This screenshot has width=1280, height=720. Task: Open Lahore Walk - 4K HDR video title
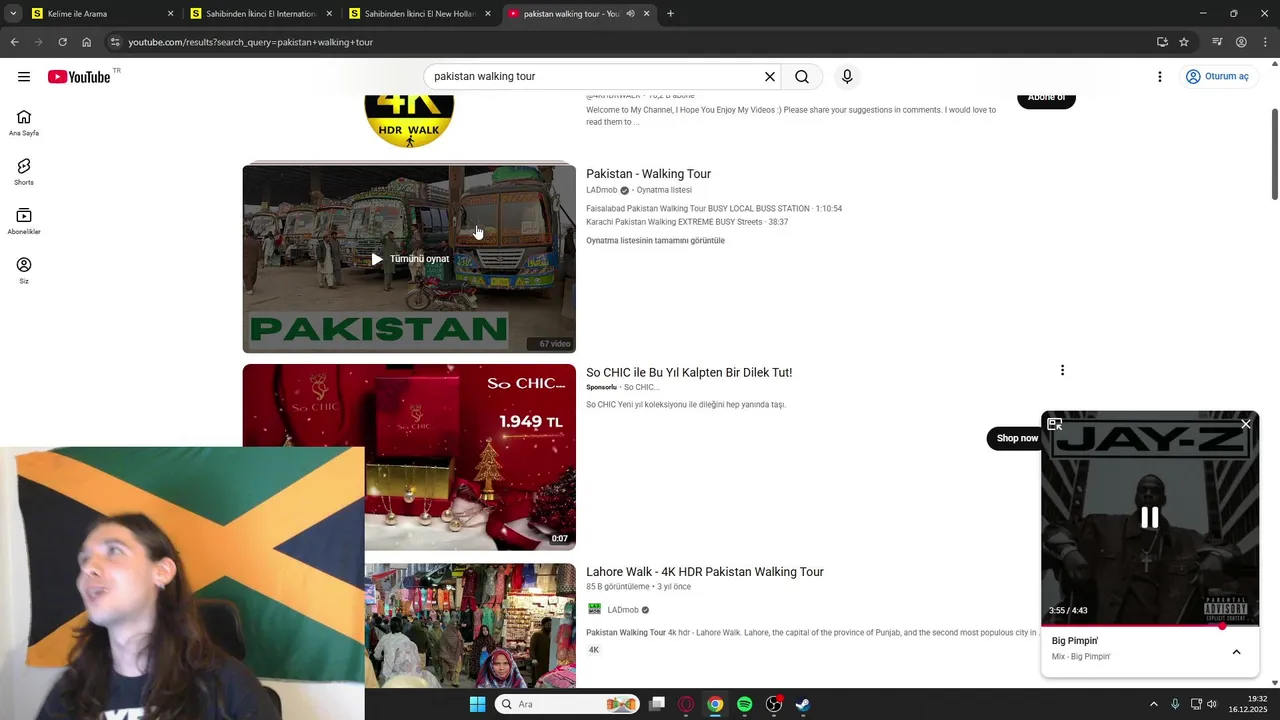pyautogui.click(x=705, y=572)
